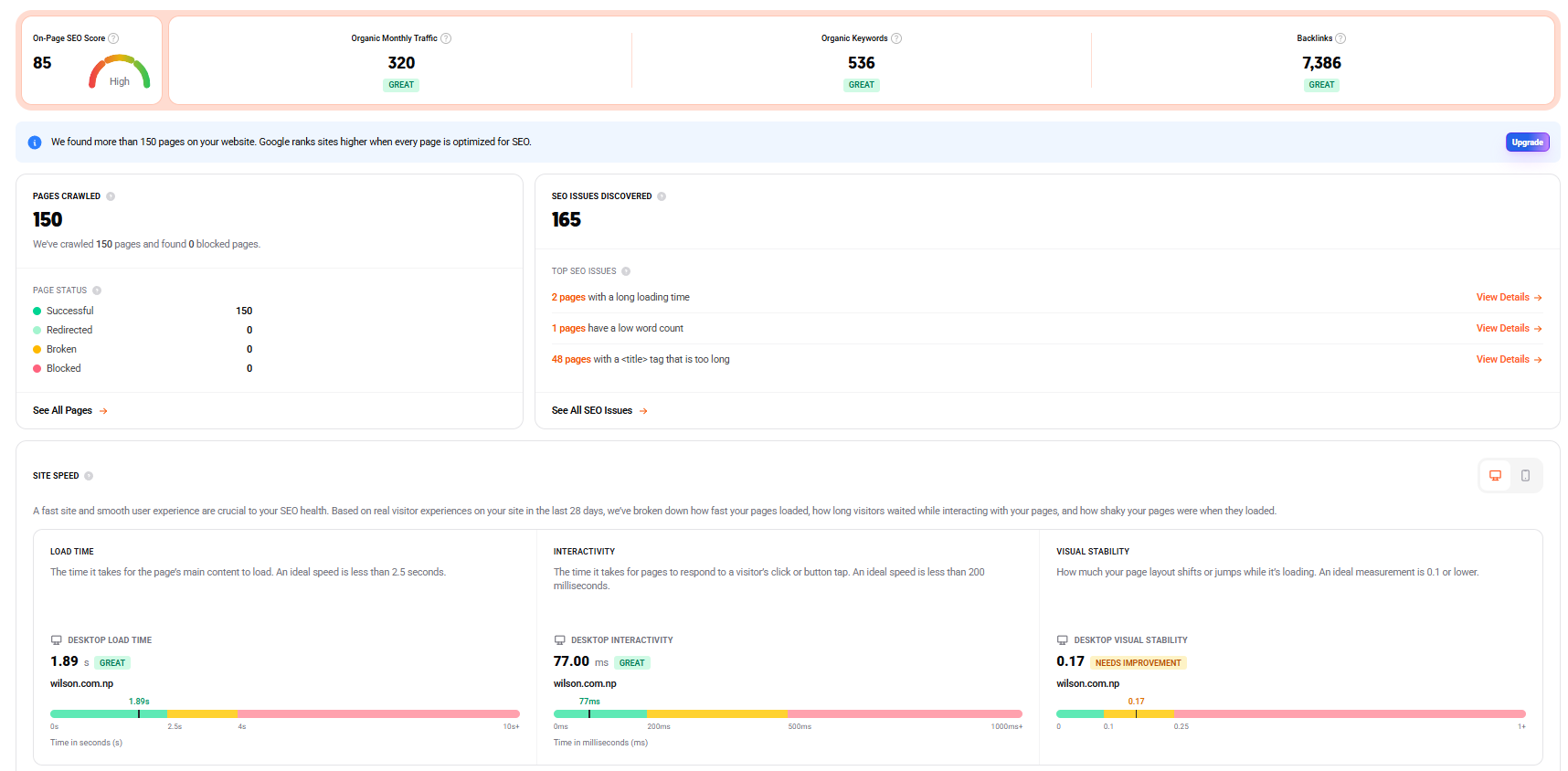1568x771 pixels.
Task: Click the Organic Keywords help icon
Action: pos(896,38)
